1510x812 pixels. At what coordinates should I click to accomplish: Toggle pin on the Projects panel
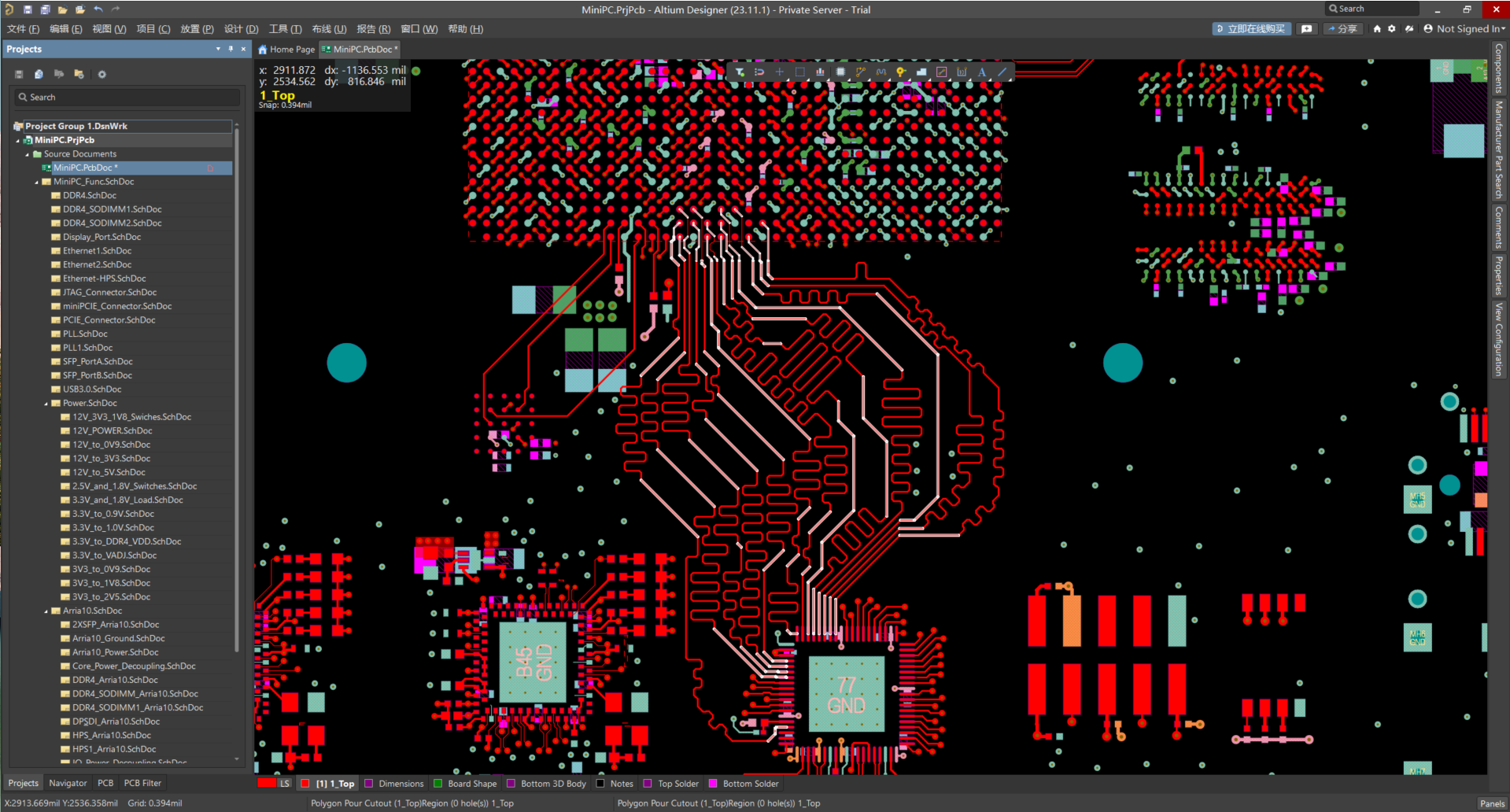231,49
